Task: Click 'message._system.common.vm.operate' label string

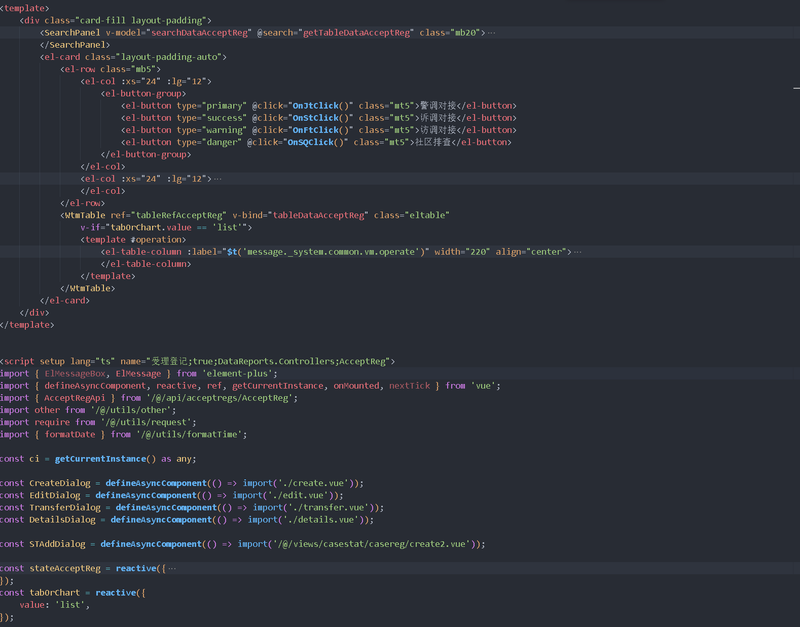Action: tap(331, 252)
